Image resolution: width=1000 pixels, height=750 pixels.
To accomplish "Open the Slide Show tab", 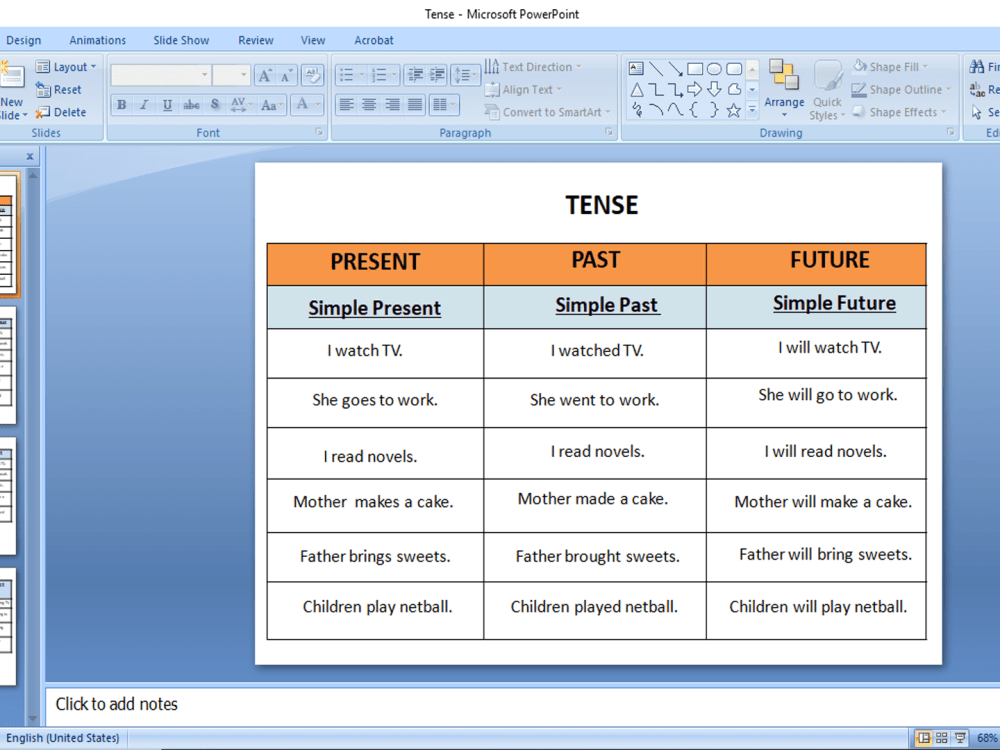I will tap(181, 40).
